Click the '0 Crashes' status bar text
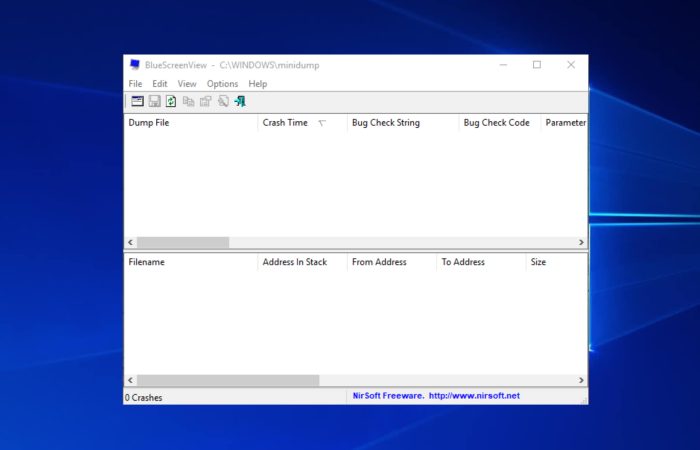The width and height of the screenshot is (700, 450). pyautogui.click(x=143, y=398)
